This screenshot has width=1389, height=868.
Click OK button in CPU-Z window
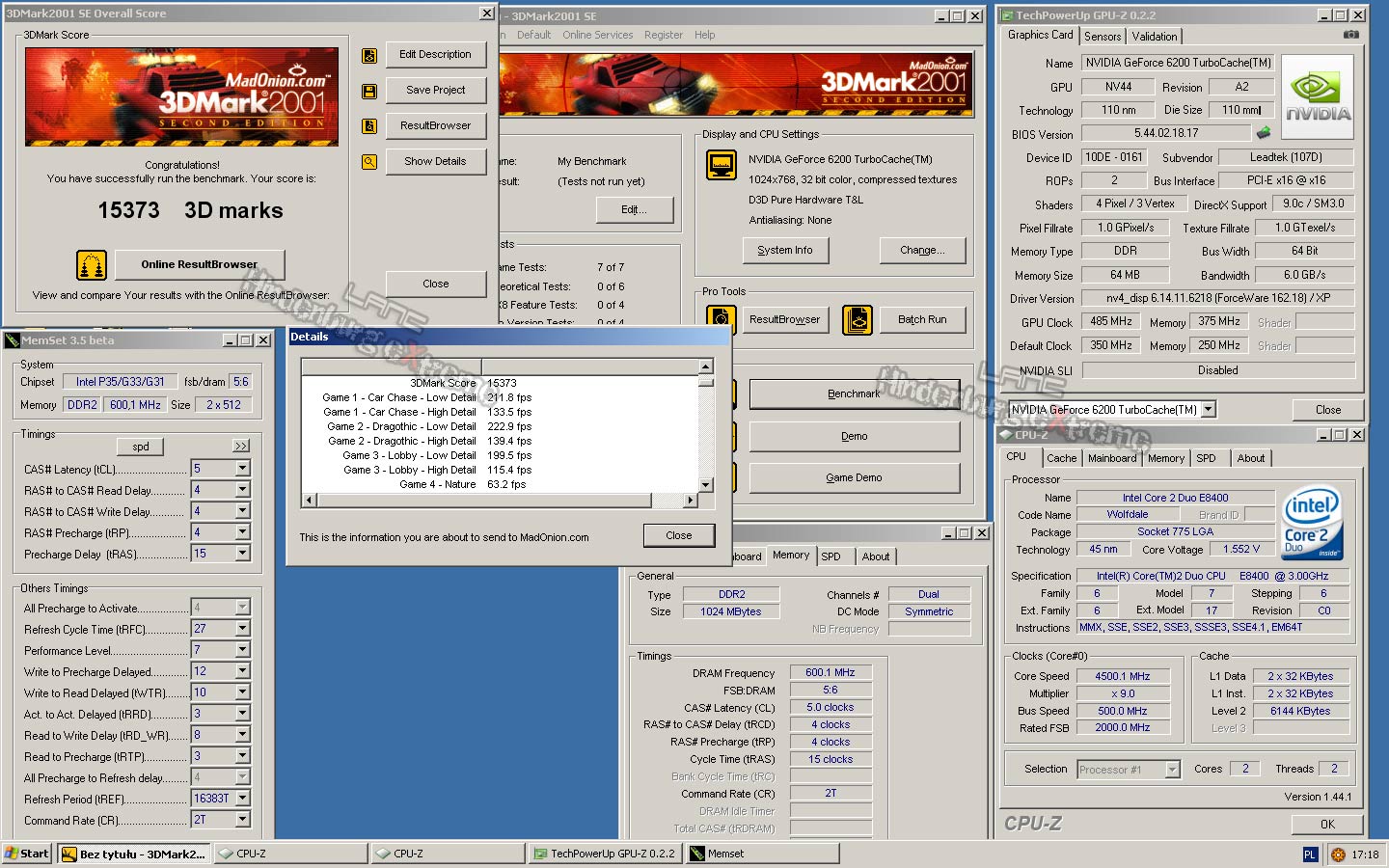coord(1328,825)
